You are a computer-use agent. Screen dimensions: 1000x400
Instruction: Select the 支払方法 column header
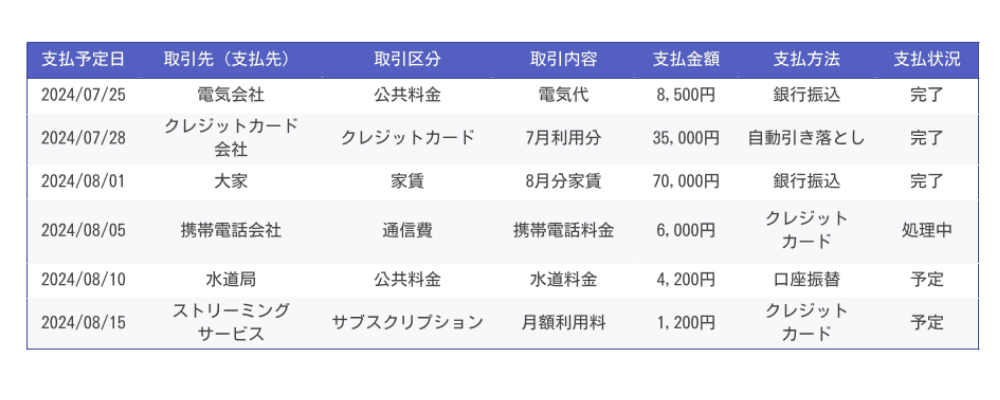pyautogui.click(x=806, y=60)
